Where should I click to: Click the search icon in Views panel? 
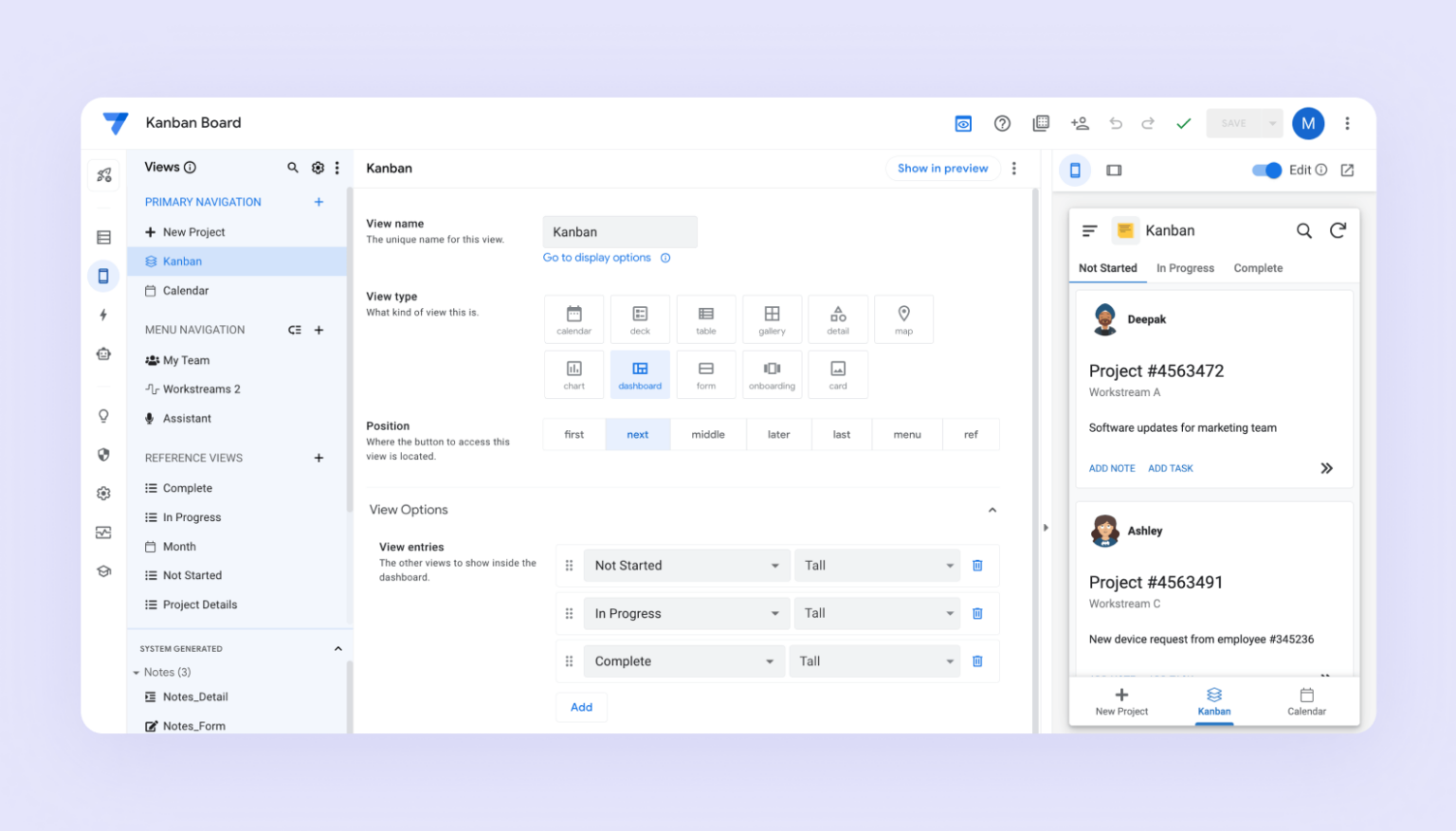293,168
